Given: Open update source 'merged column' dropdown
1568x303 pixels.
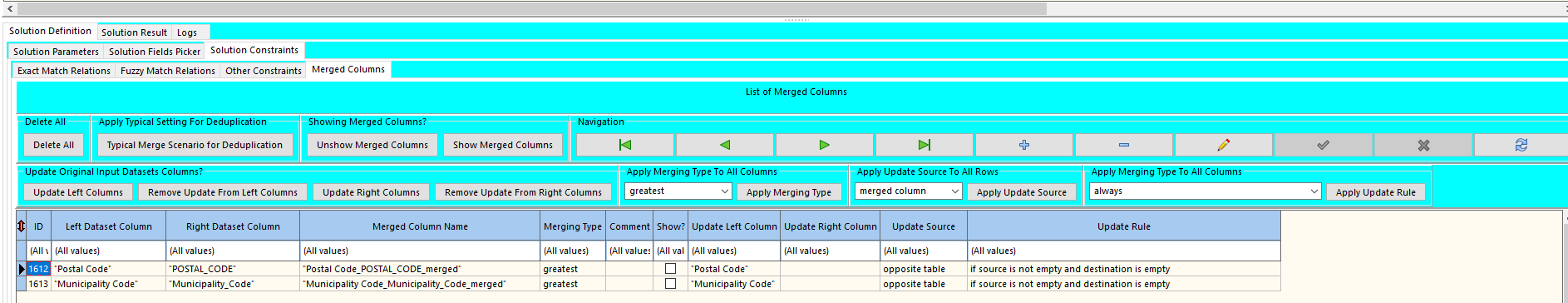Looking at the screenshot, I should [x=955, y=191].
